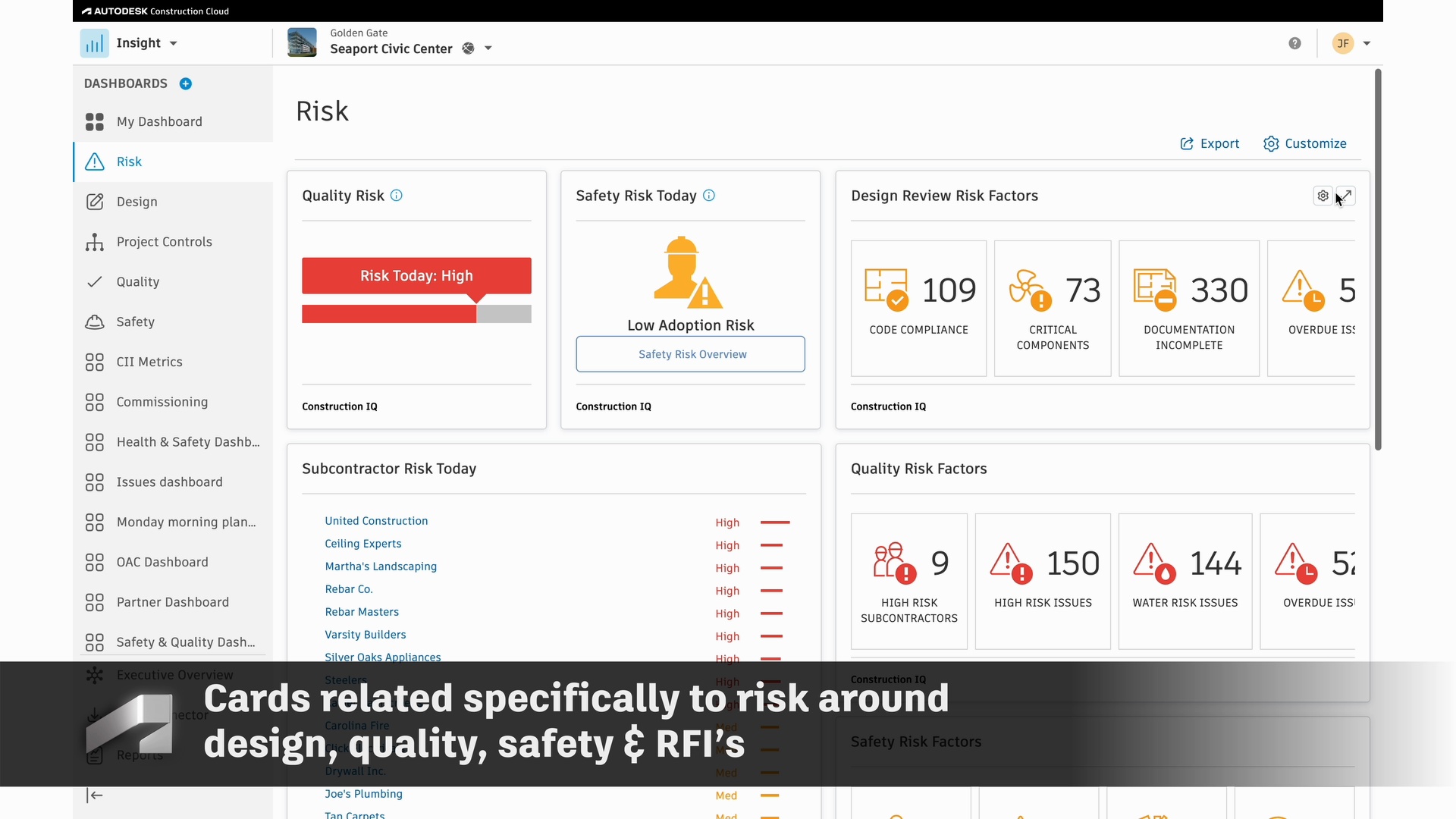
Task: Open Project Controls dashboard
Action: (164, 242)
